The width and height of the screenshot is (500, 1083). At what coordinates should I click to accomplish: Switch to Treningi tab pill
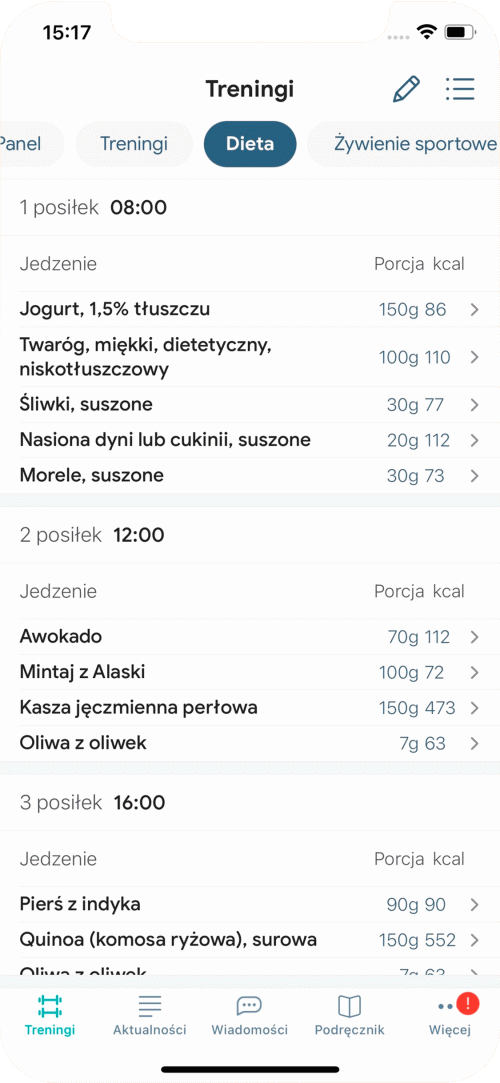134,144
